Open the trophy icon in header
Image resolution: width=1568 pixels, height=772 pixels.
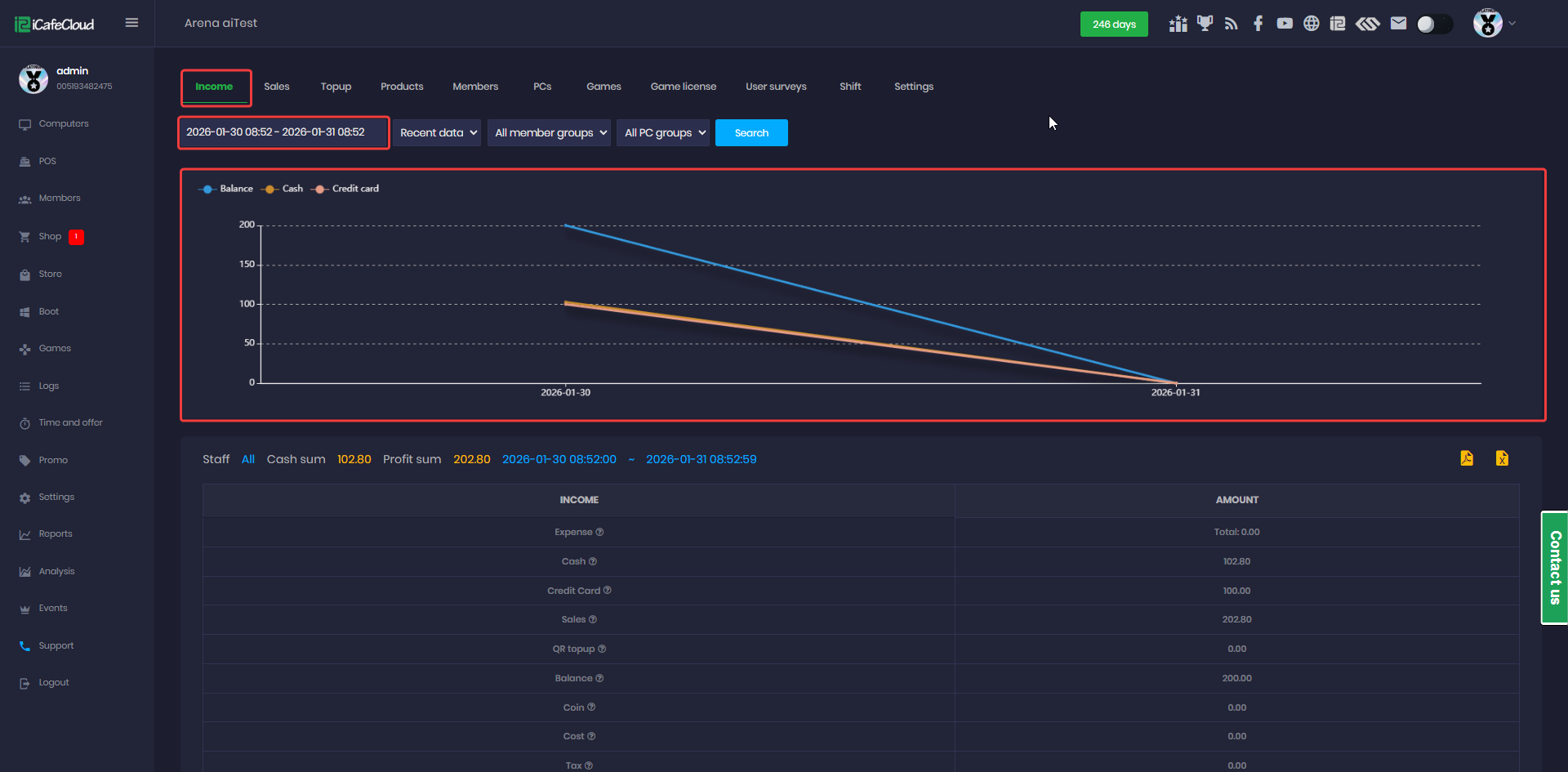pyautogui.click(x=1205, y=24)
